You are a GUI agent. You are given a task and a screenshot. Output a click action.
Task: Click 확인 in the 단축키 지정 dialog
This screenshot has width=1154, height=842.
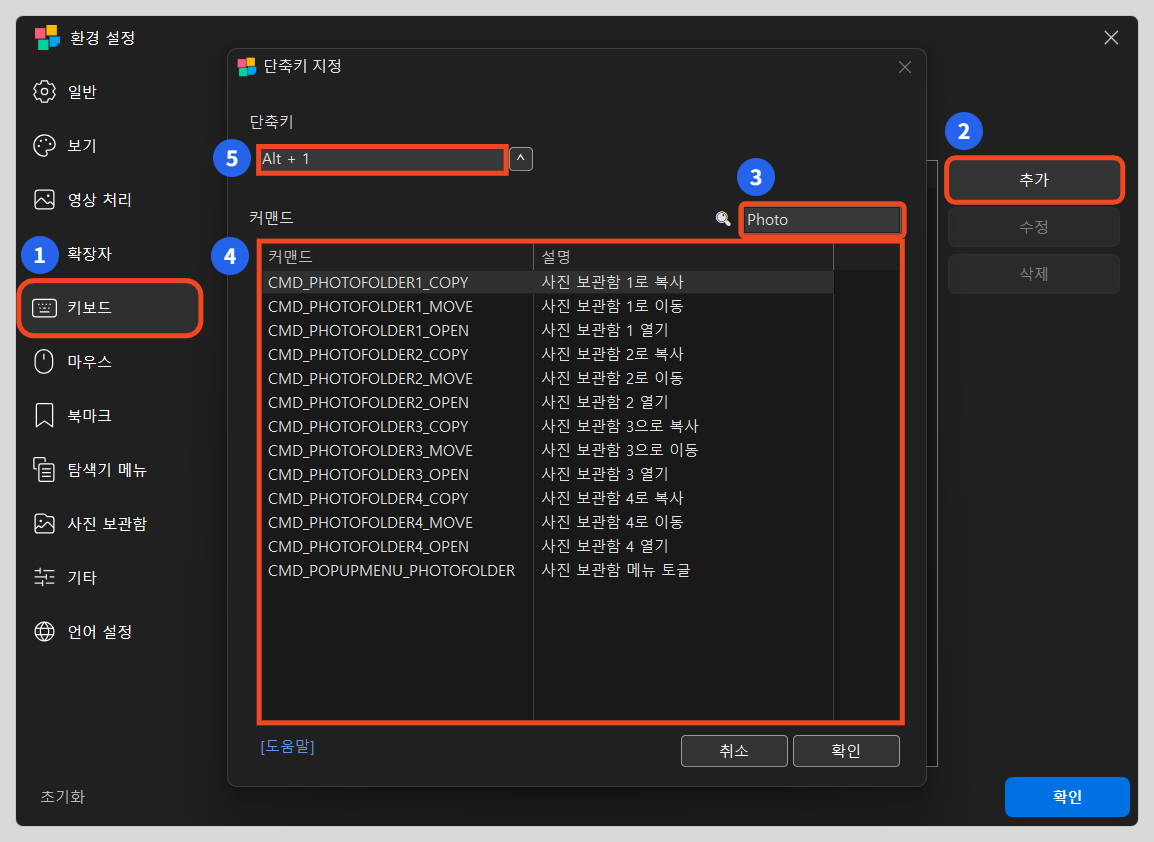pos(846,751)
